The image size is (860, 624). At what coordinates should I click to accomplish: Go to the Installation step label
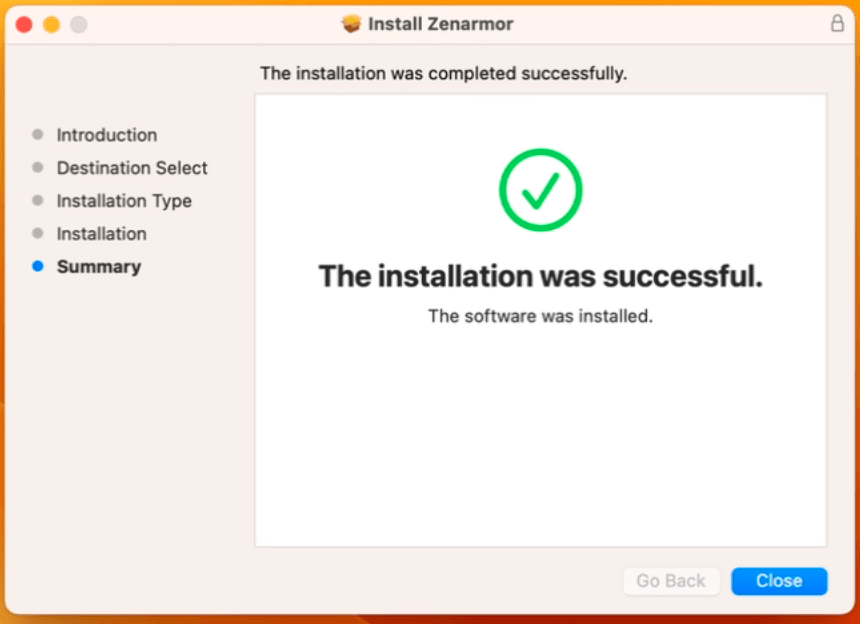tap(101, 234)
